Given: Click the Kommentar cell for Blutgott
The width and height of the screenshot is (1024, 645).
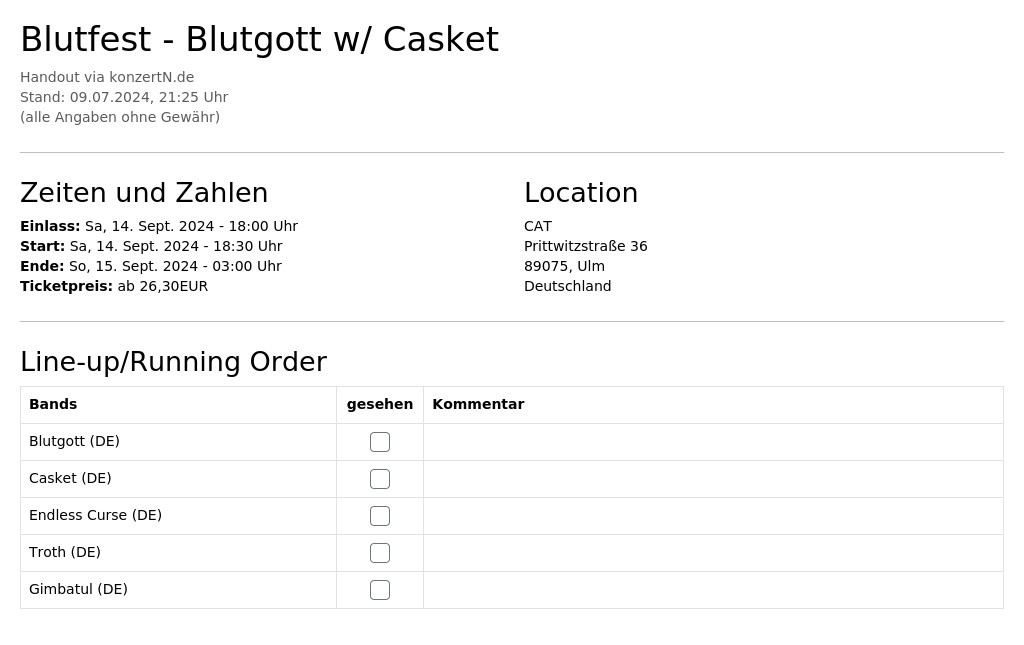Looking at the screenshot, I should click(713, 442).
